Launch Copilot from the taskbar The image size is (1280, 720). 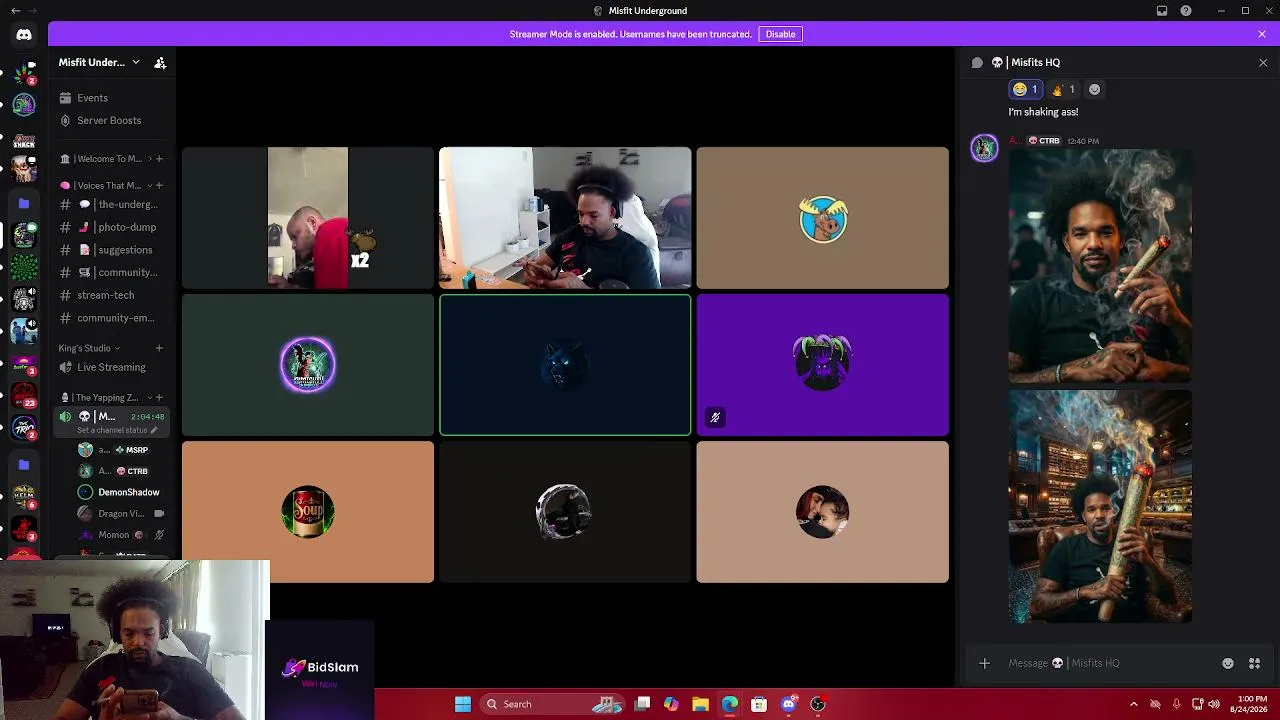coord(671,704)
